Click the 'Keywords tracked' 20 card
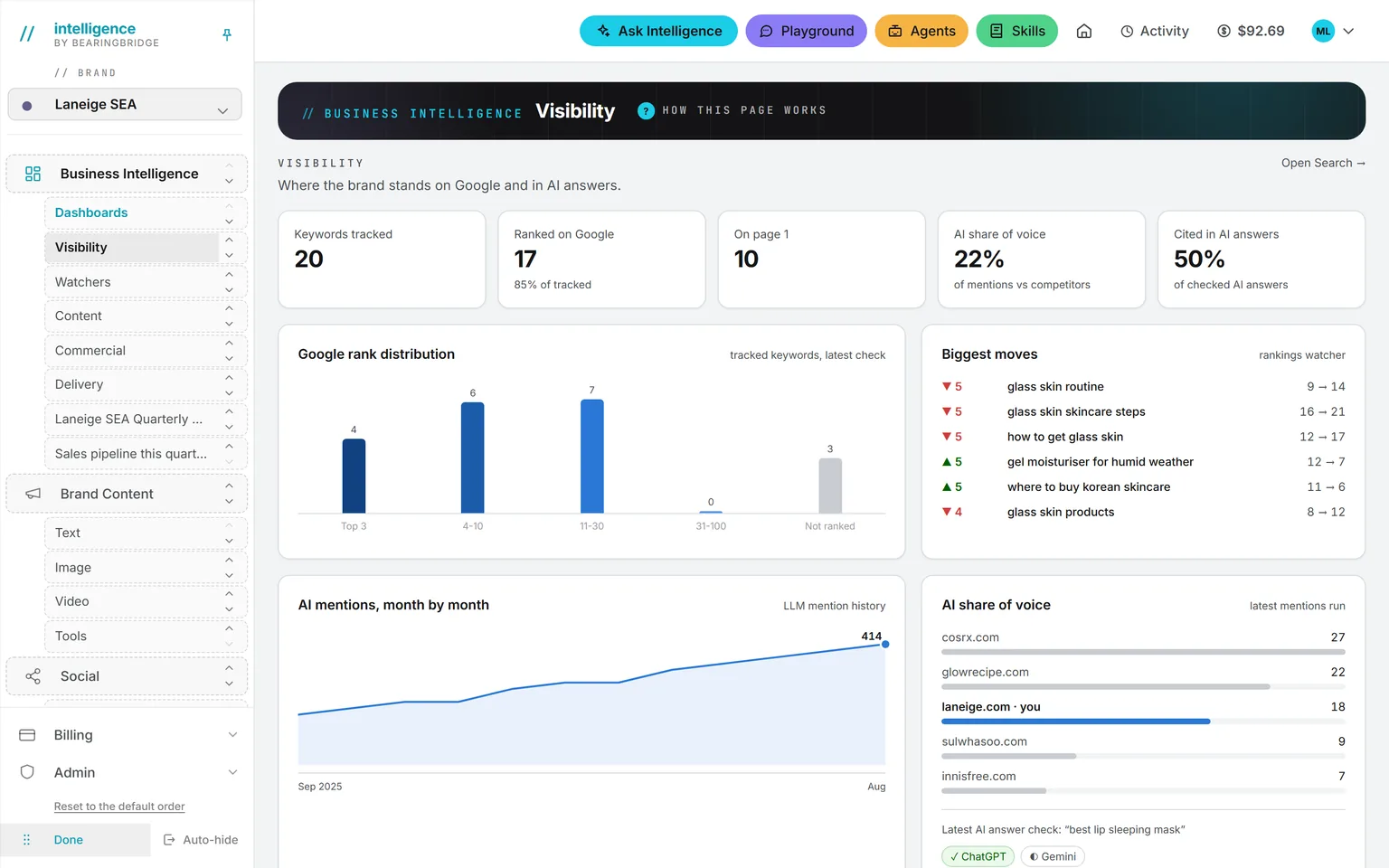 click(x=382, y=259)
